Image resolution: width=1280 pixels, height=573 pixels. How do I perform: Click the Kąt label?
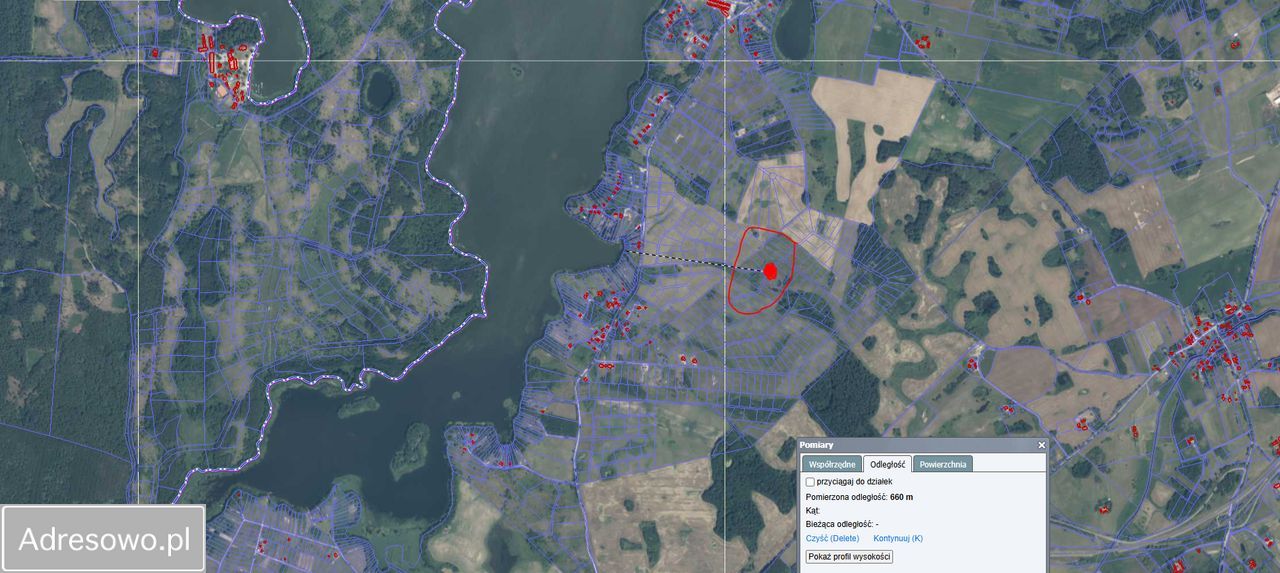(812, 510)
